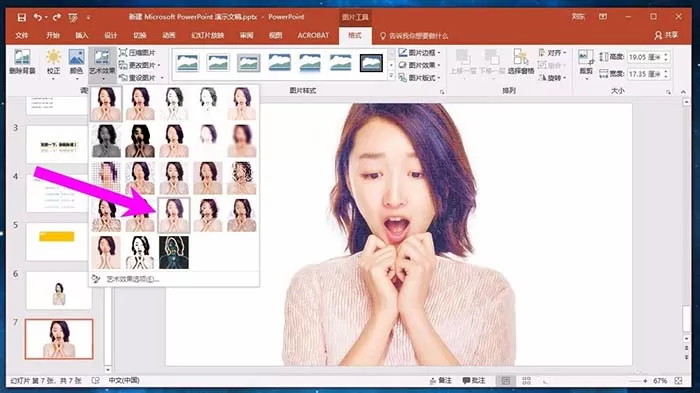The image size is (700, 393).
Task: Toggle the Notes pane in status bar
Action: tap(441, 380)
